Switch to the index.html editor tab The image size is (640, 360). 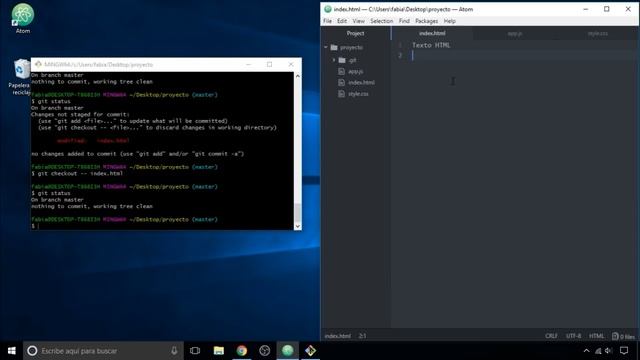pyautogui.click(x=432, y=33)
